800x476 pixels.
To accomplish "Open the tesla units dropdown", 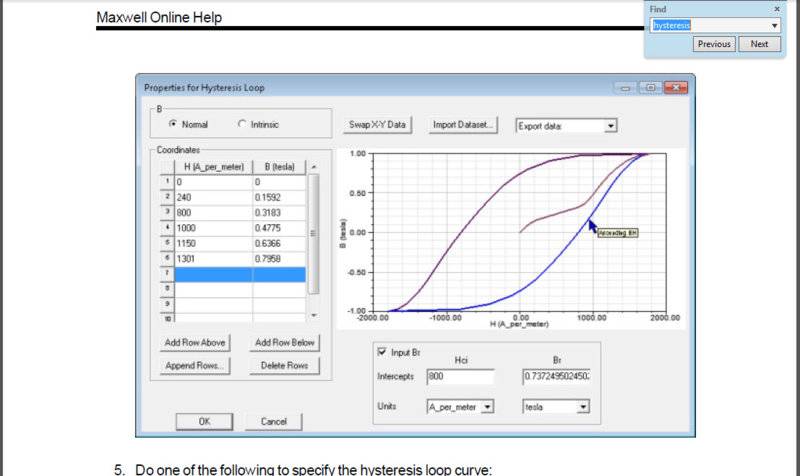I will tap(583, 407).
